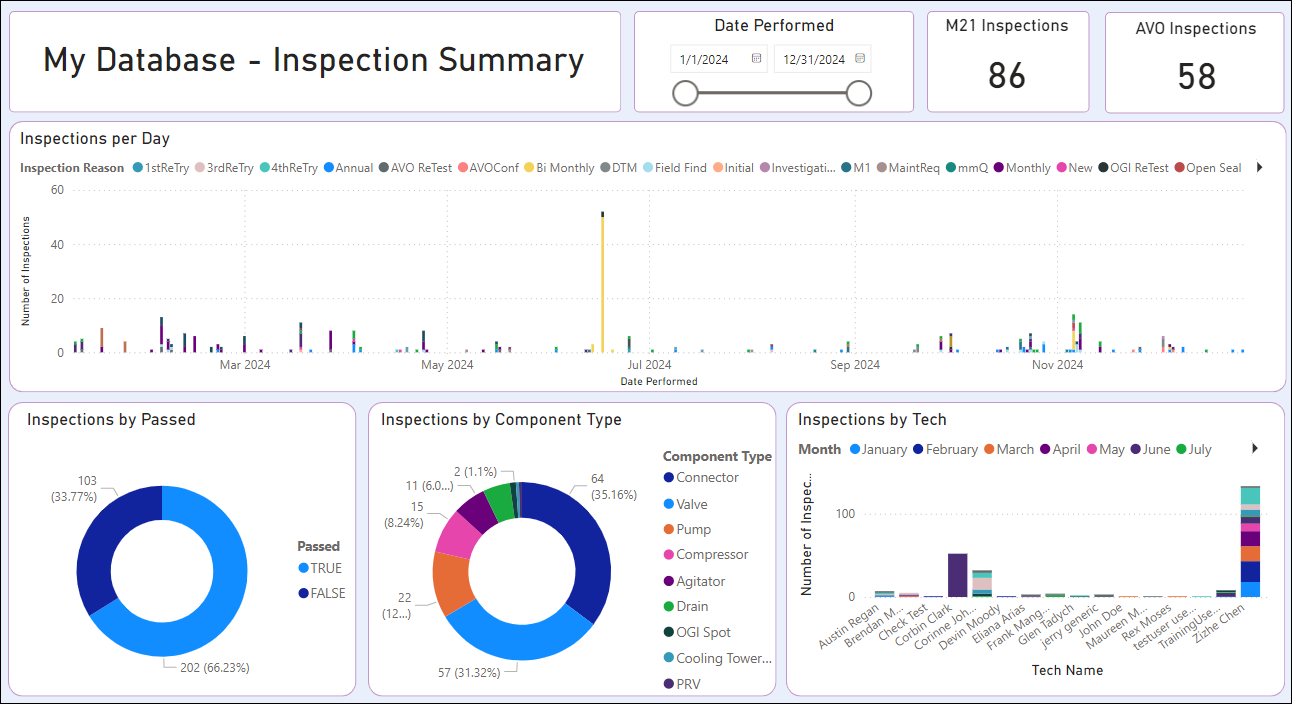Click the Inspections per Day chart title

point(95,139)
